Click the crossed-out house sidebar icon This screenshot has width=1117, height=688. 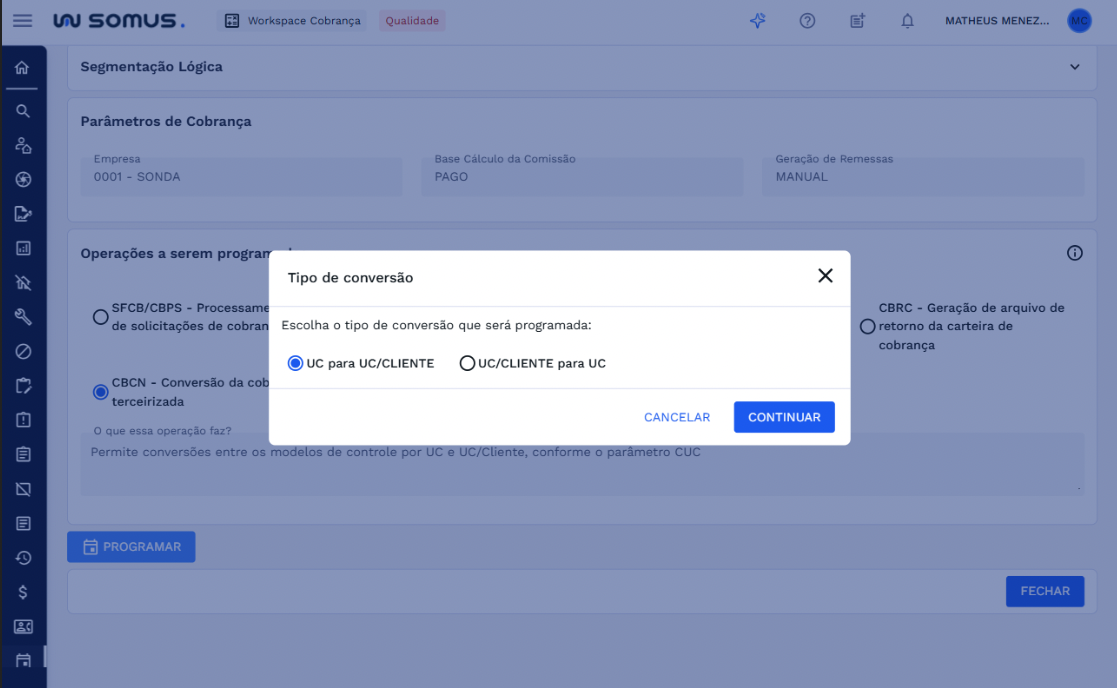coord(23,283)
